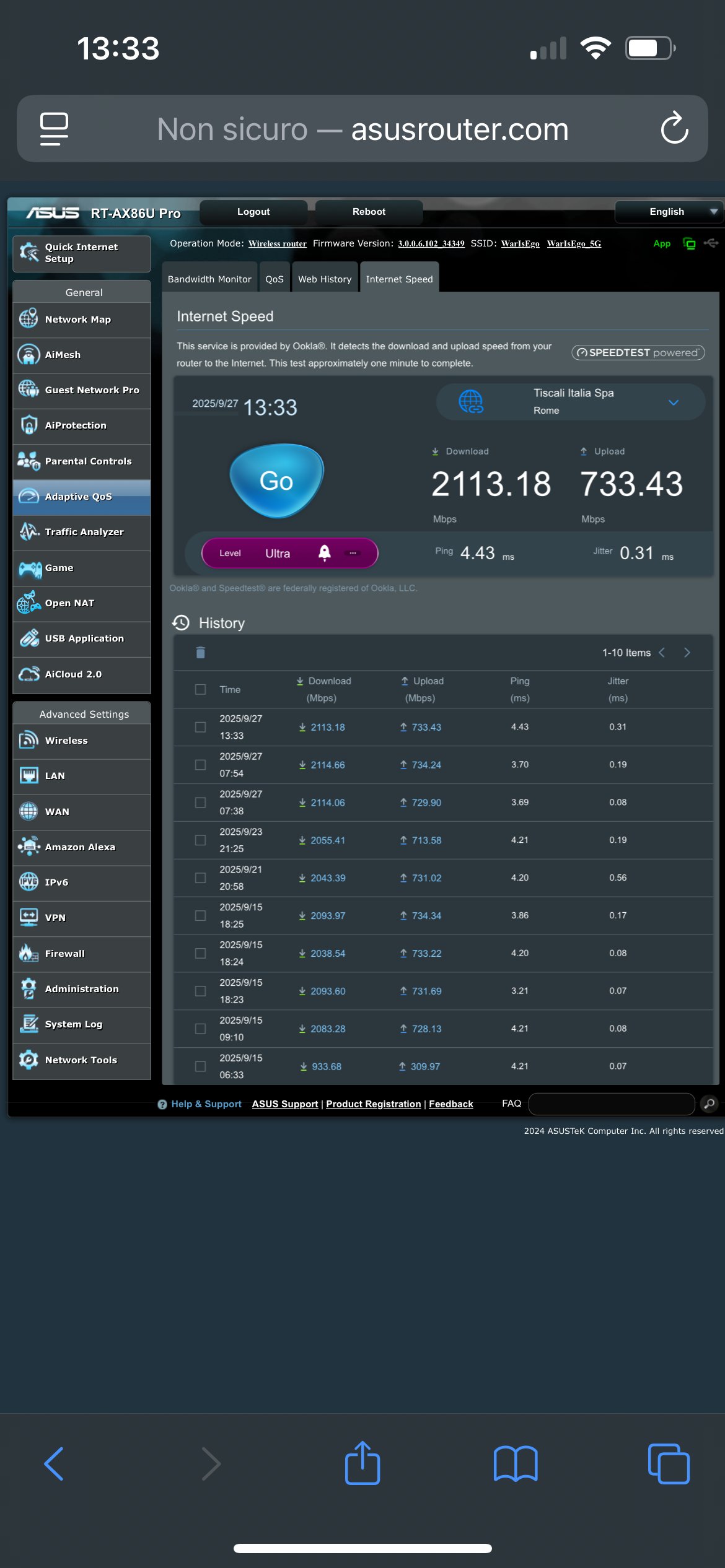Viewport: 725px width, 1568px height.
Task: Tick checkbox for 2025/9/15 06:33 result
Action: (200, 1066)
